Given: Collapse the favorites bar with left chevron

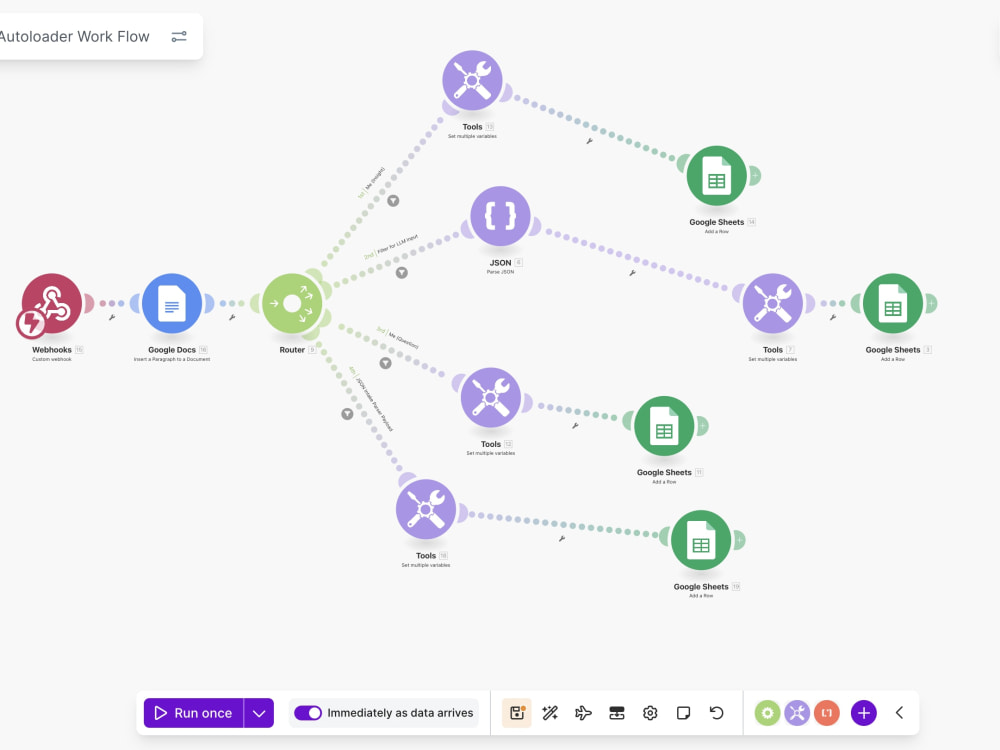Looking at the screenshot, I should click(x=900, y=713).
